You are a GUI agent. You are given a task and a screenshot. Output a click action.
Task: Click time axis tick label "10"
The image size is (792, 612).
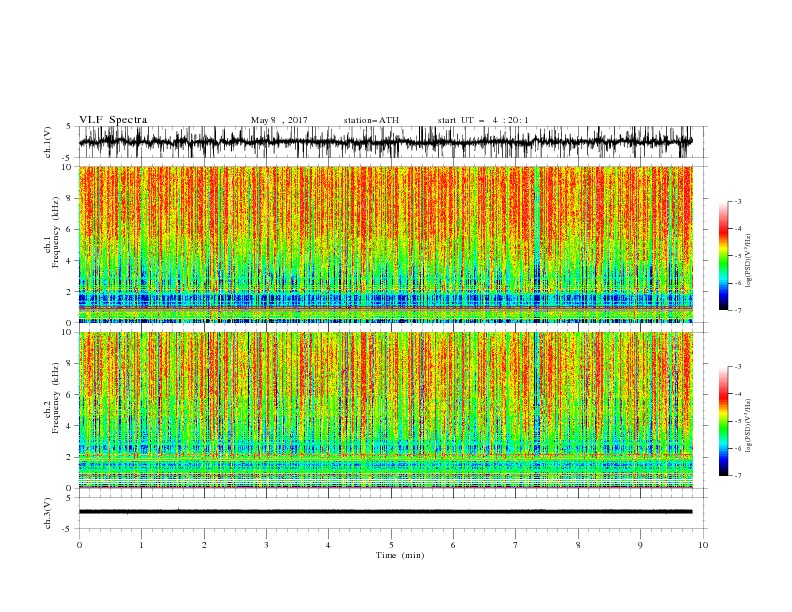(703, 545)
